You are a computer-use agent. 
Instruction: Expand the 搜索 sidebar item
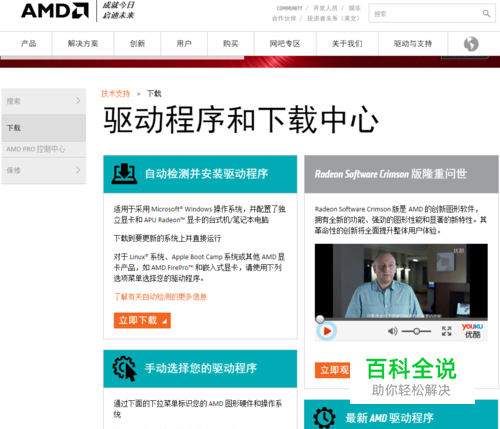tap(44, 101)
